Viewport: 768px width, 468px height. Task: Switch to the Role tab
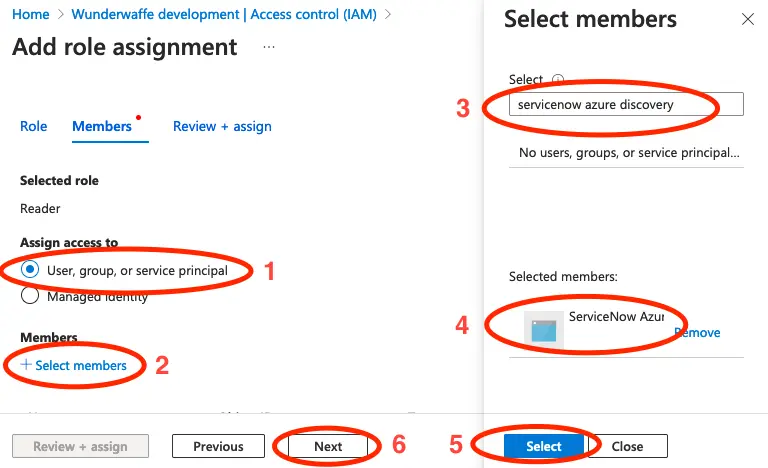click(x=34, y=126)
